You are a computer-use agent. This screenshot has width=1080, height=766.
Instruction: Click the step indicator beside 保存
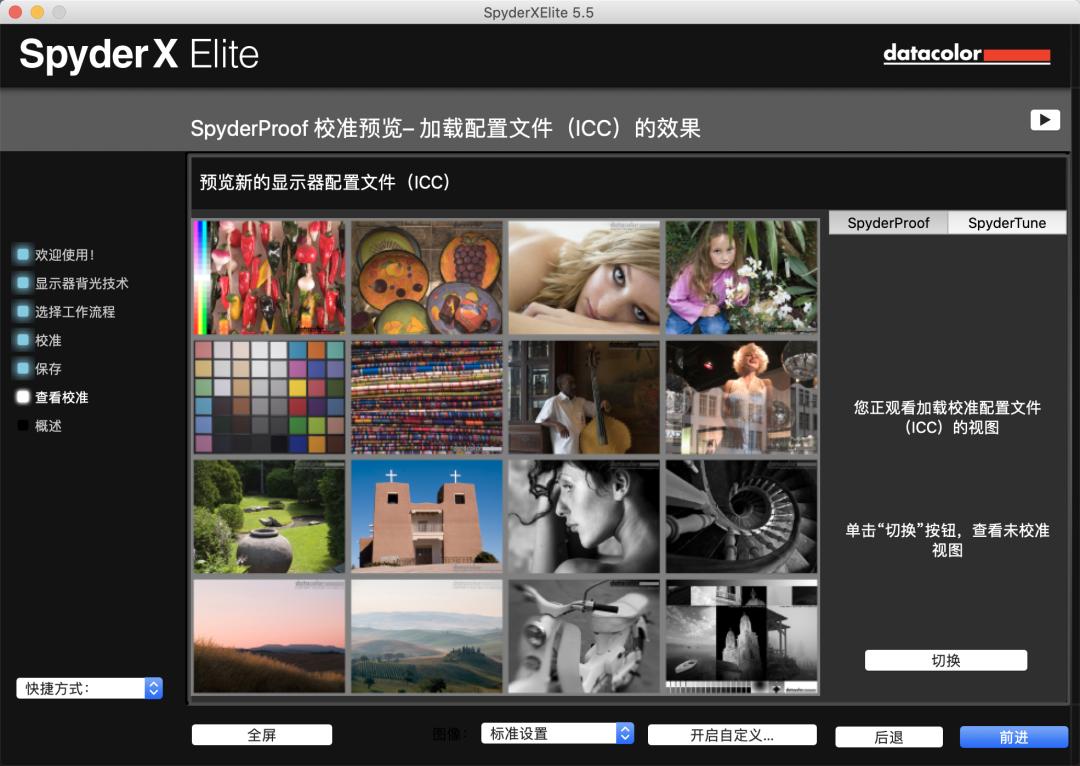23,369
